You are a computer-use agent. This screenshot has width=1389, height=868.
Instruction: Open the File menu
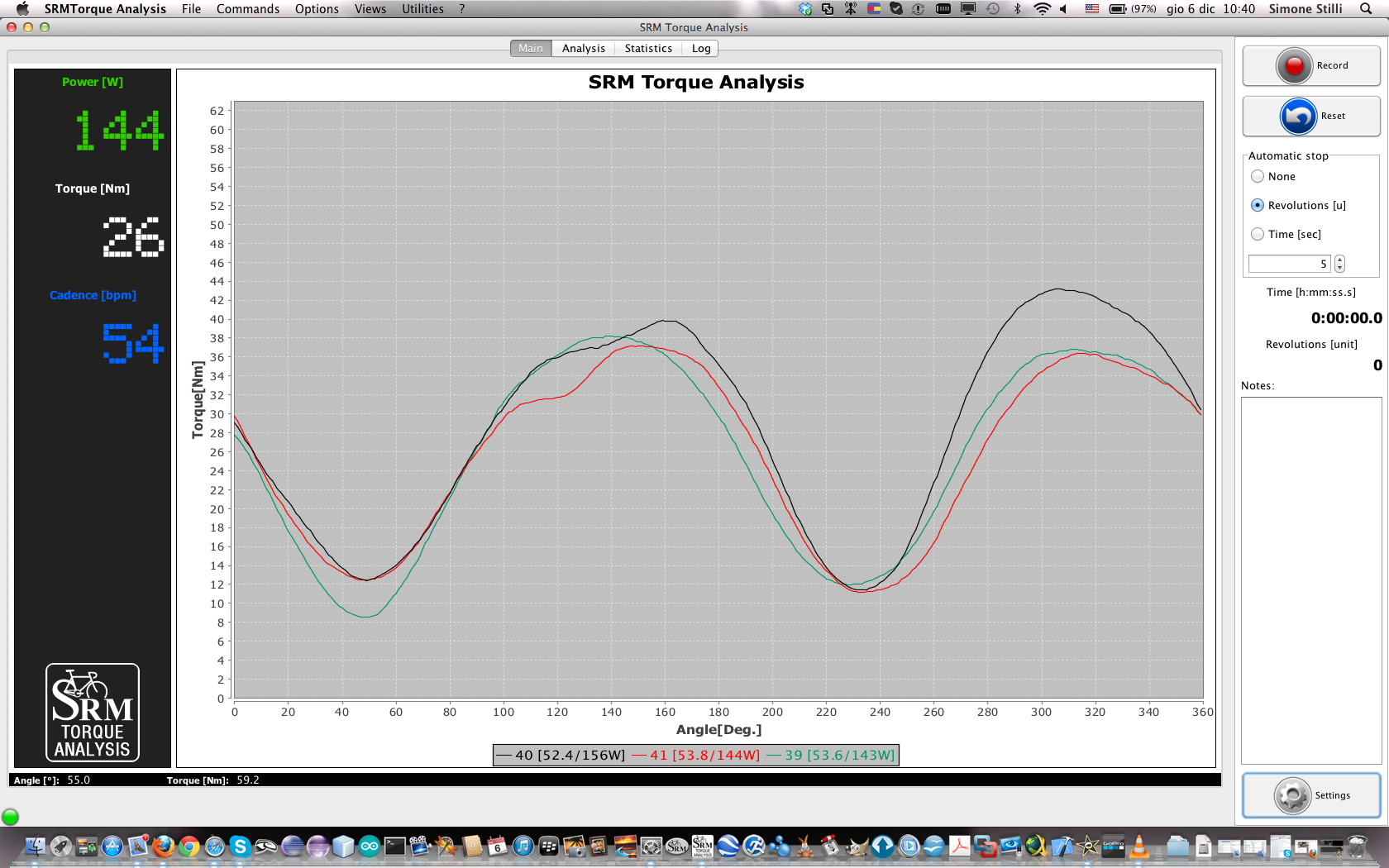[191, 9]
